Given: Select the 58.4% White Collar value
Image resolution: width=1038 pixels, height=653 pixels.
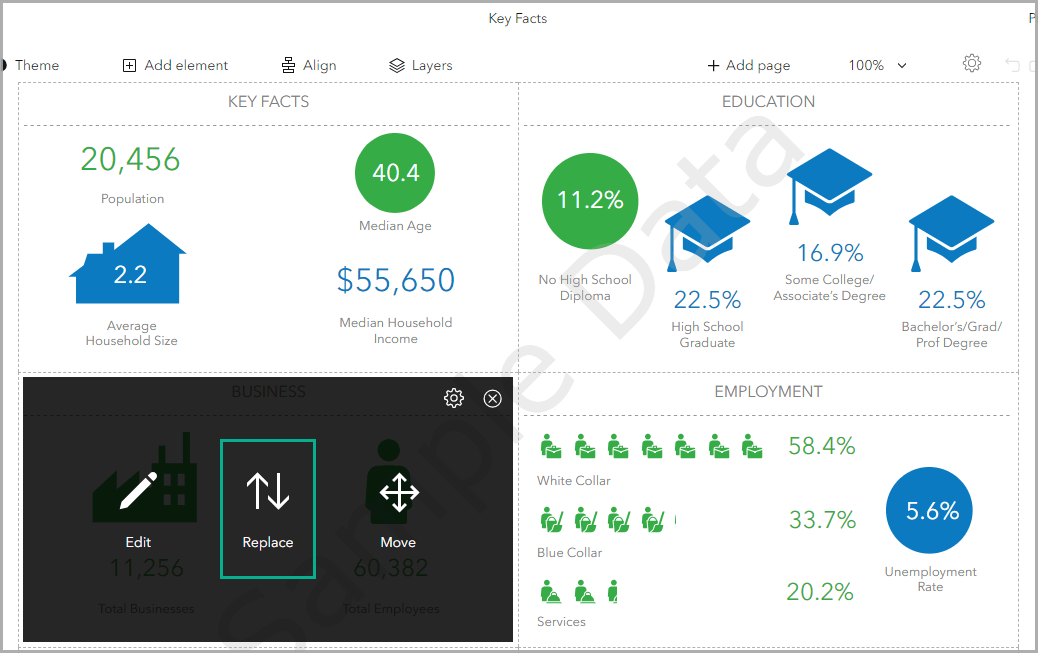Looking at the screenshot, I should [822, 446].
